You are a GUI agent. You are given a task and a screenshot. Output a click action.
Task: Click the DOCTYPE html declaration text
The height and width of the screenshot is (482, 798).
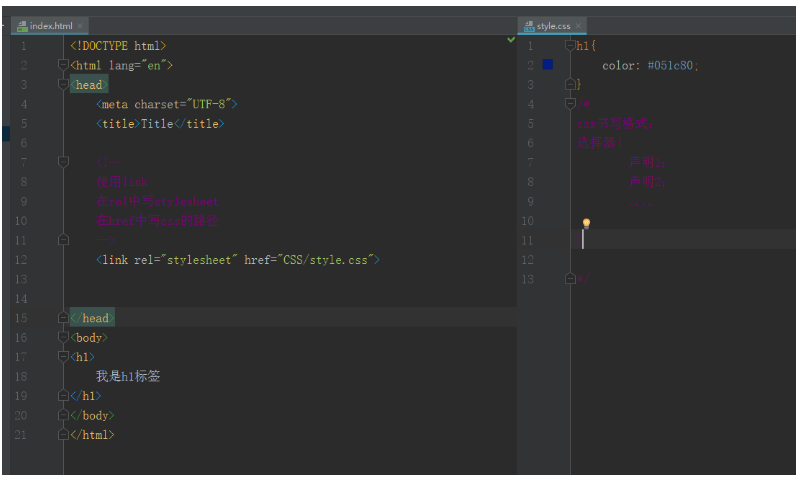(118, 46)
